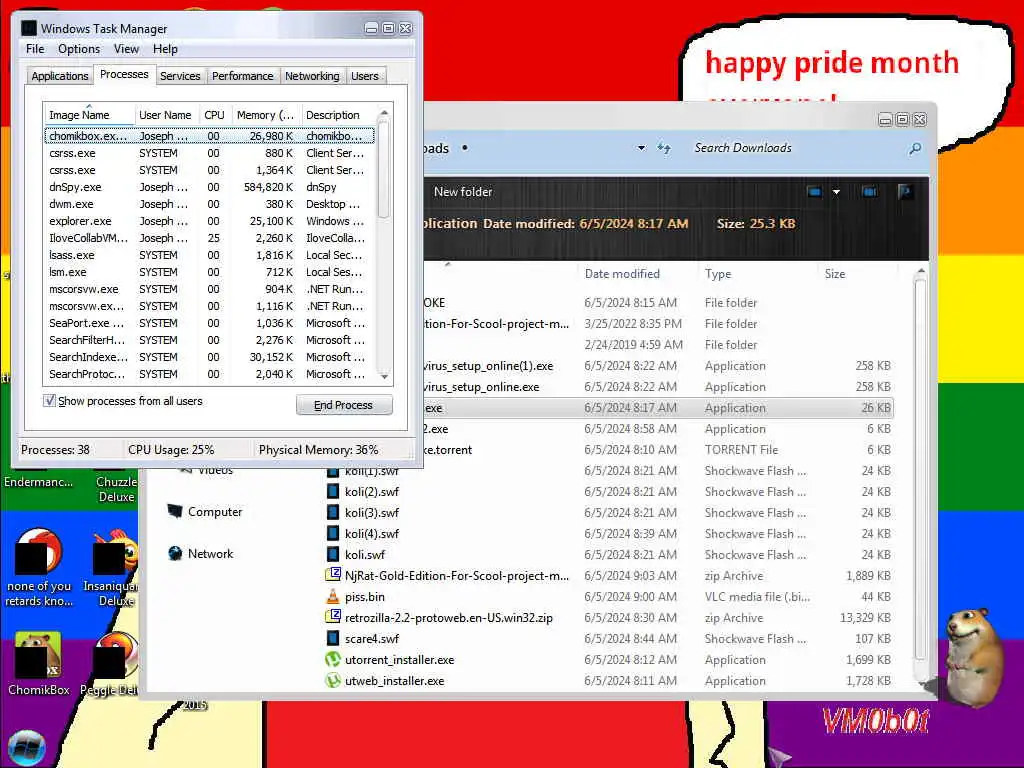Open Insaniquarium Deluxe desktop shortcut
The height and width of the screenshot is (768, 1024).
[111, 568]
